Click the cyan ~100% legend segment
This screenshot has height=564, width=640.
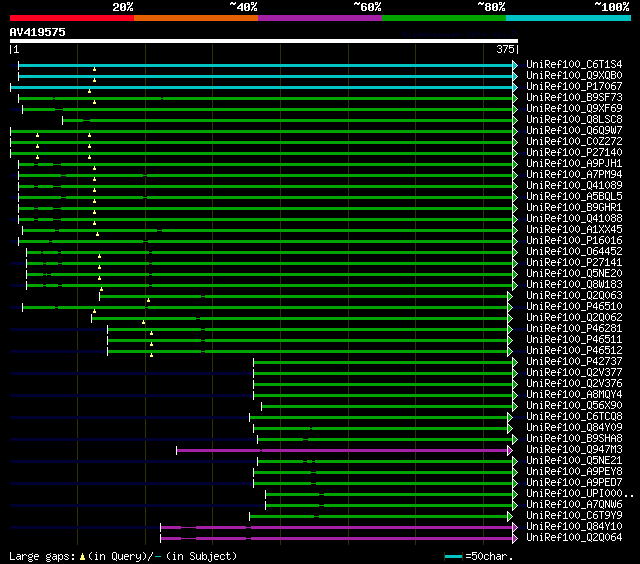coord(567,18)
